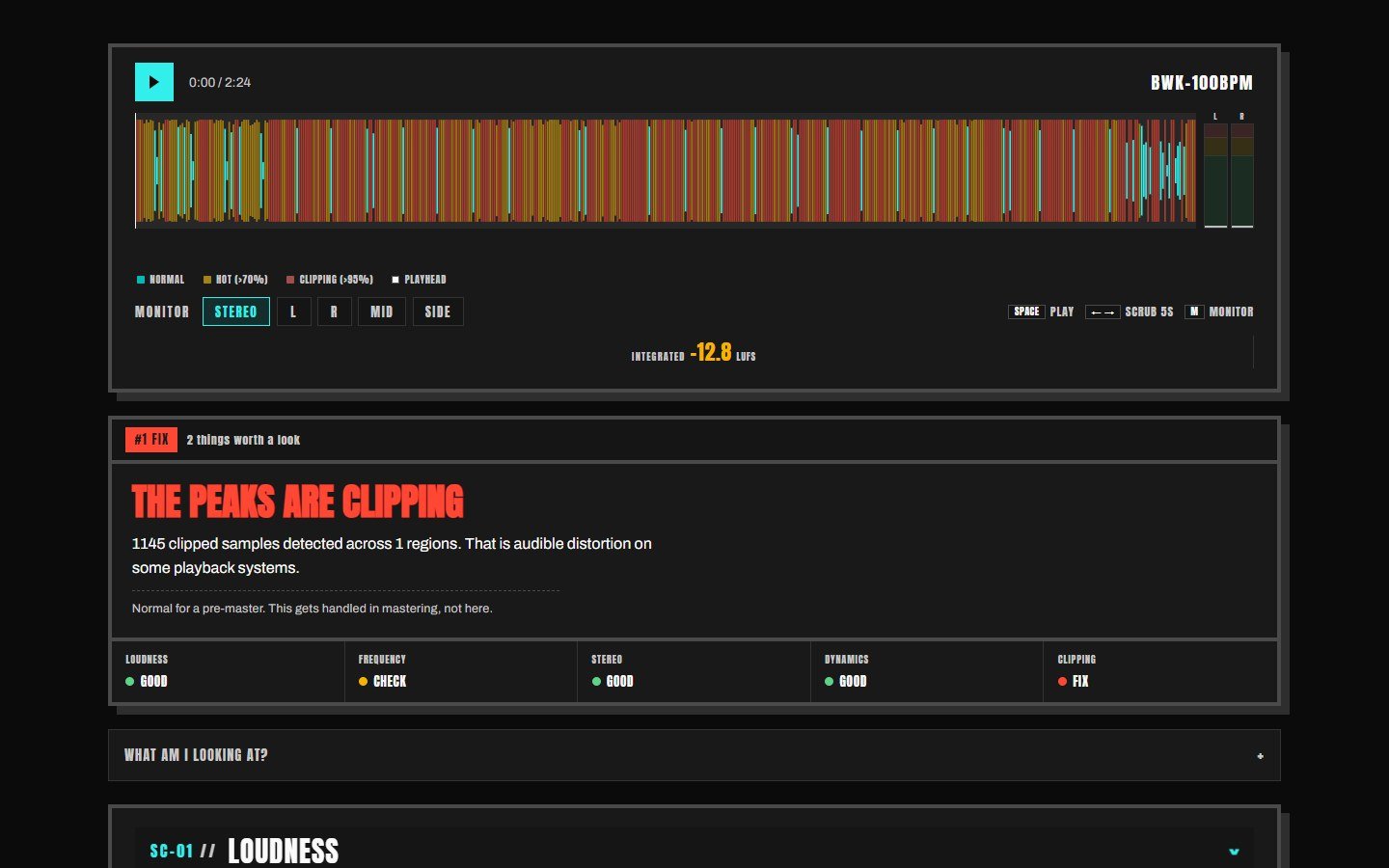This screenshot has height=868, width=1389.
Task: Click the SPACE key hint badge
Action: pyautogui.click(x=1026, y=312)
